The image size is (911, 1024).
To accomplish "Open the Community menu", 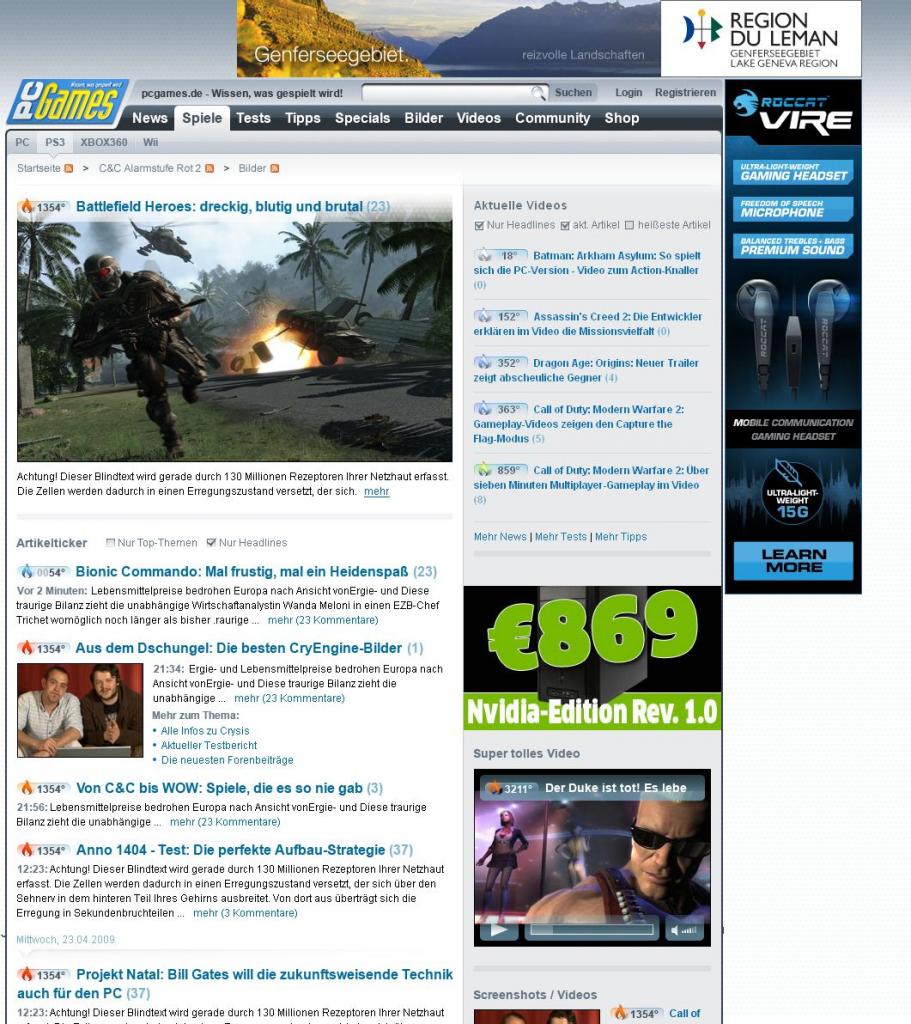I will [552, 118].
